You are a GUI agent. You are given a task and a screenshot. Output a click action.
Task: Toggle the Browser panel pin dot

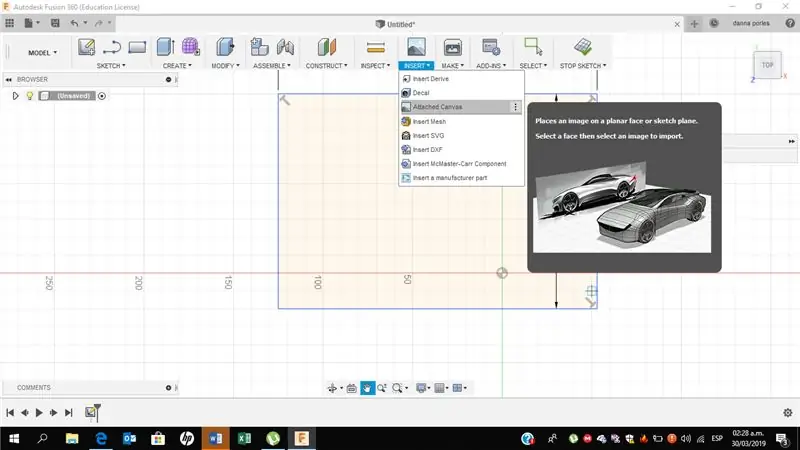(168, 80)
